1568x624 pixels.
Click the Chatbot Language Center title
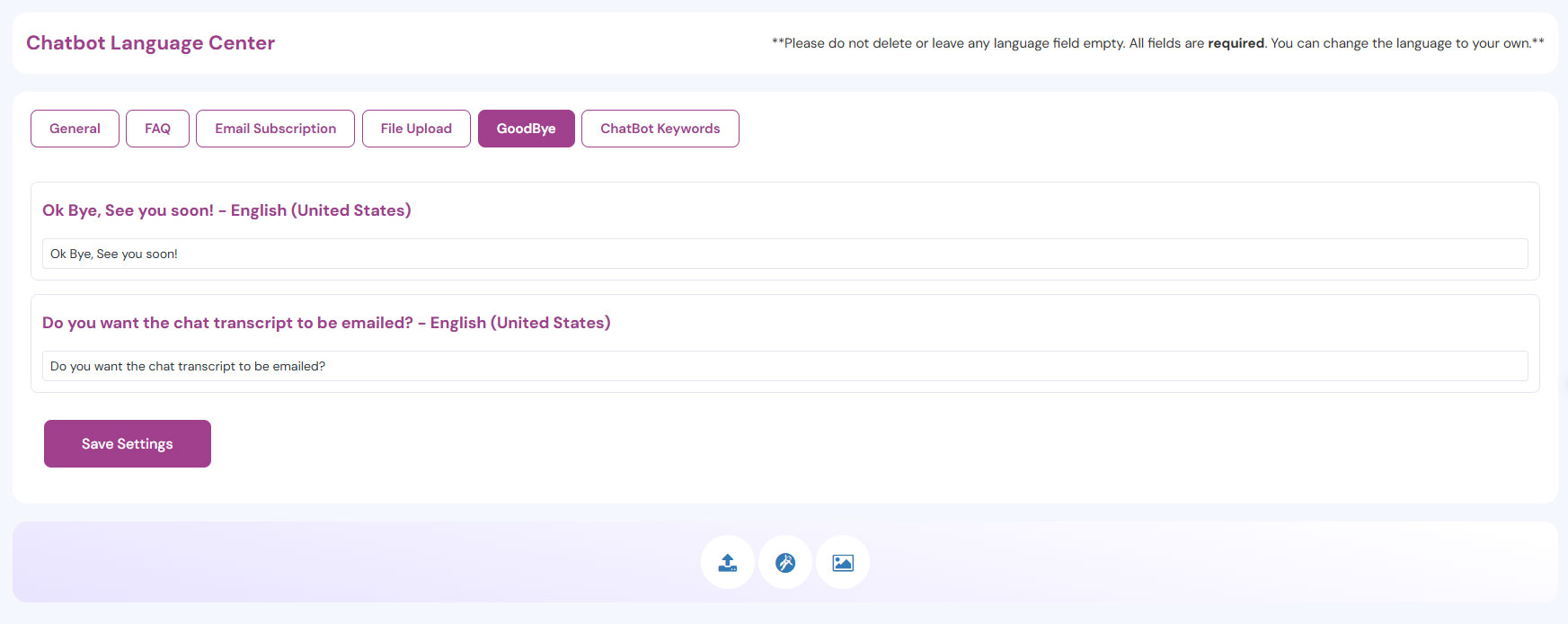click(x=150, y=43)
